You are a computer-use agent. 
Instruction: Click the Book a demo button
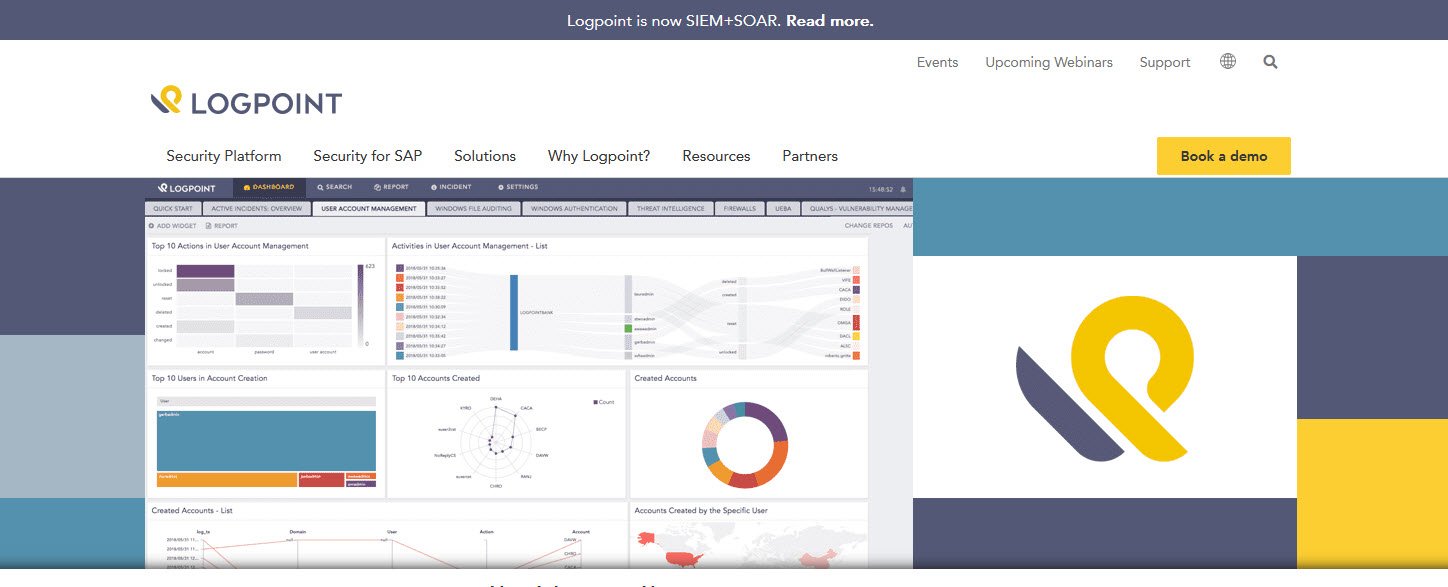click(x=1224, y=156)
